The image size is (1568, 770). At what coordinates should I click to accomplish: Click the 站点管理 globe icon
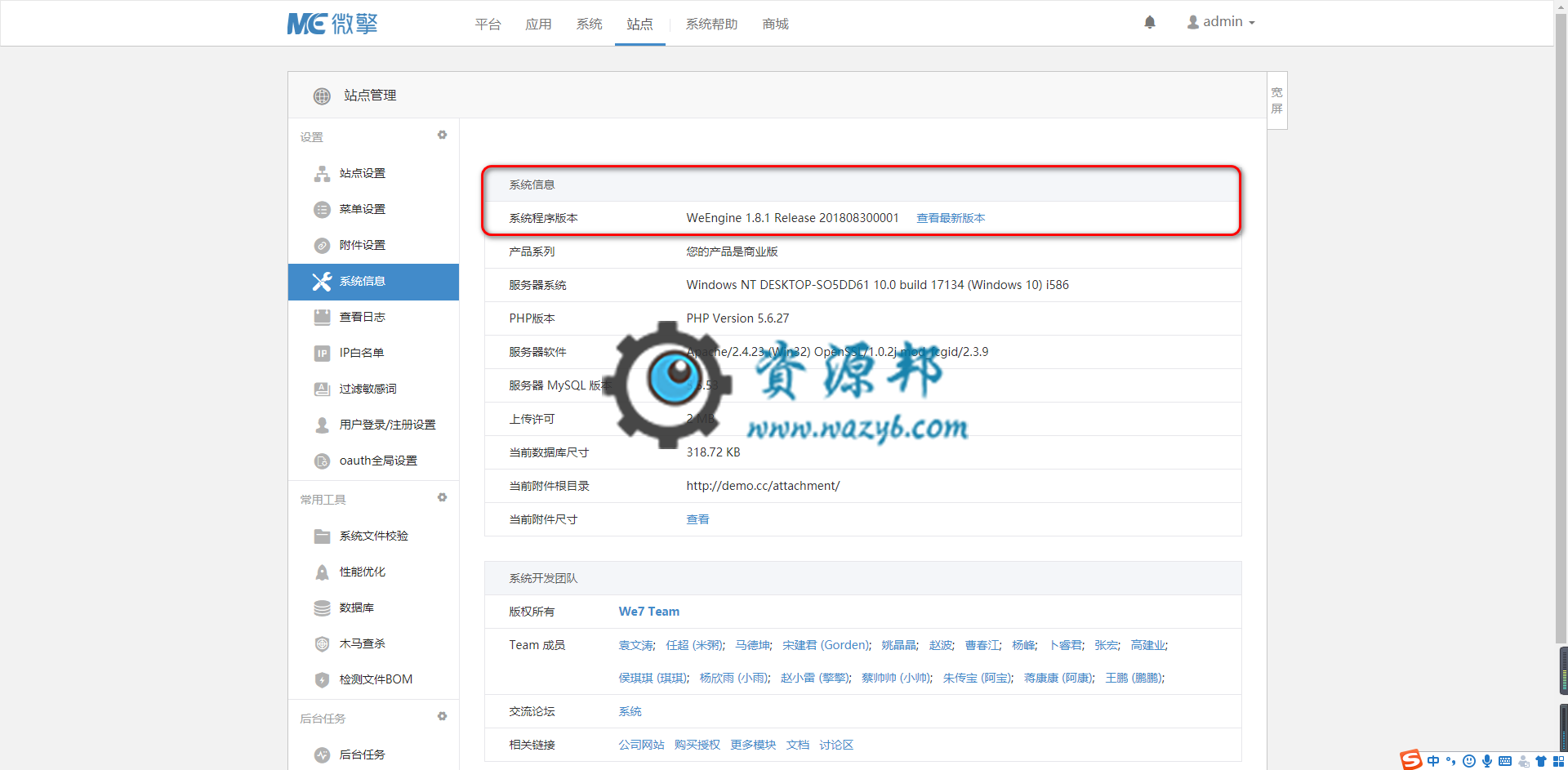pyautogui.click(x=322, y=96)
